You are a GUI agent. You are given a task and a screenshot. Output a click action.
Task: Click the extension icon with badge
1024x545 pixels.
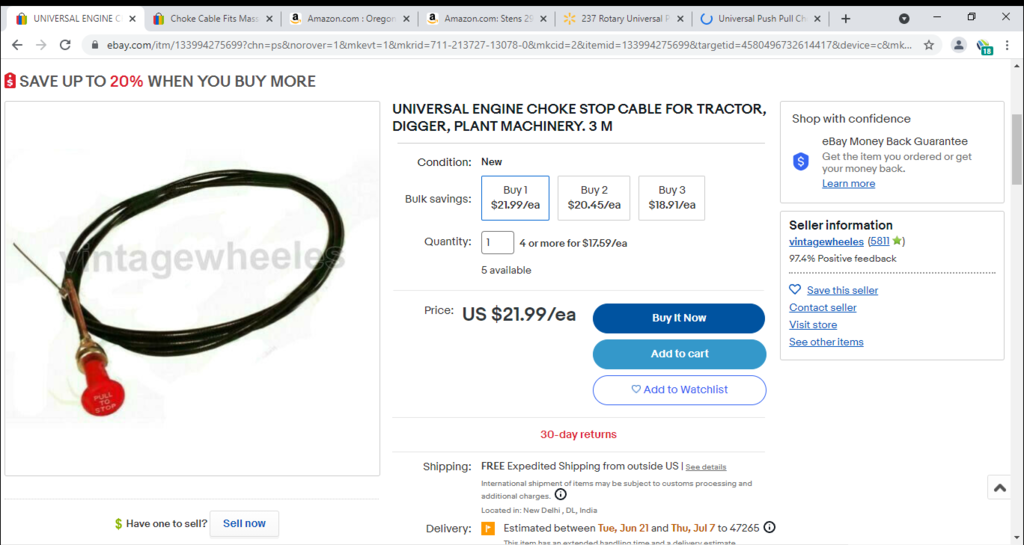(x=984, y=46)
